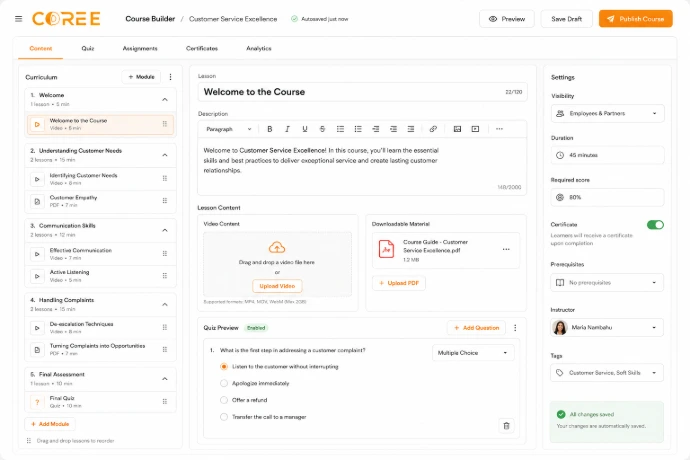Select answer Offer a refund
This screenshot has width=690, height=460.
point(224,400)
